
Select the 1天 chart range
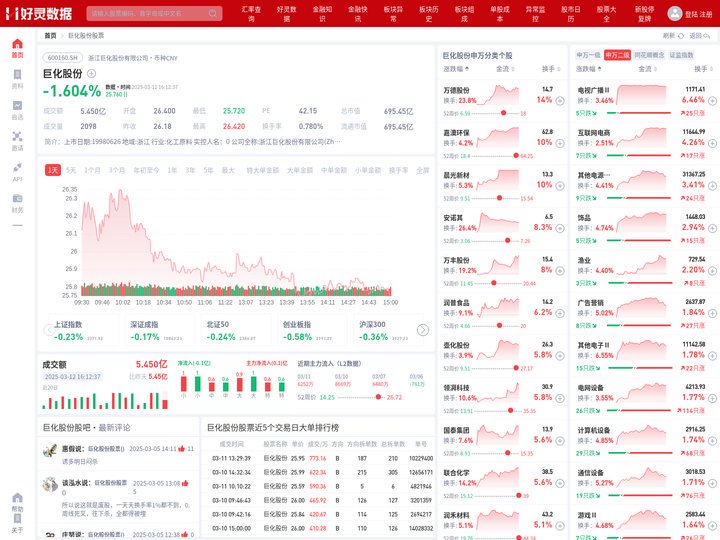(53, 170)
